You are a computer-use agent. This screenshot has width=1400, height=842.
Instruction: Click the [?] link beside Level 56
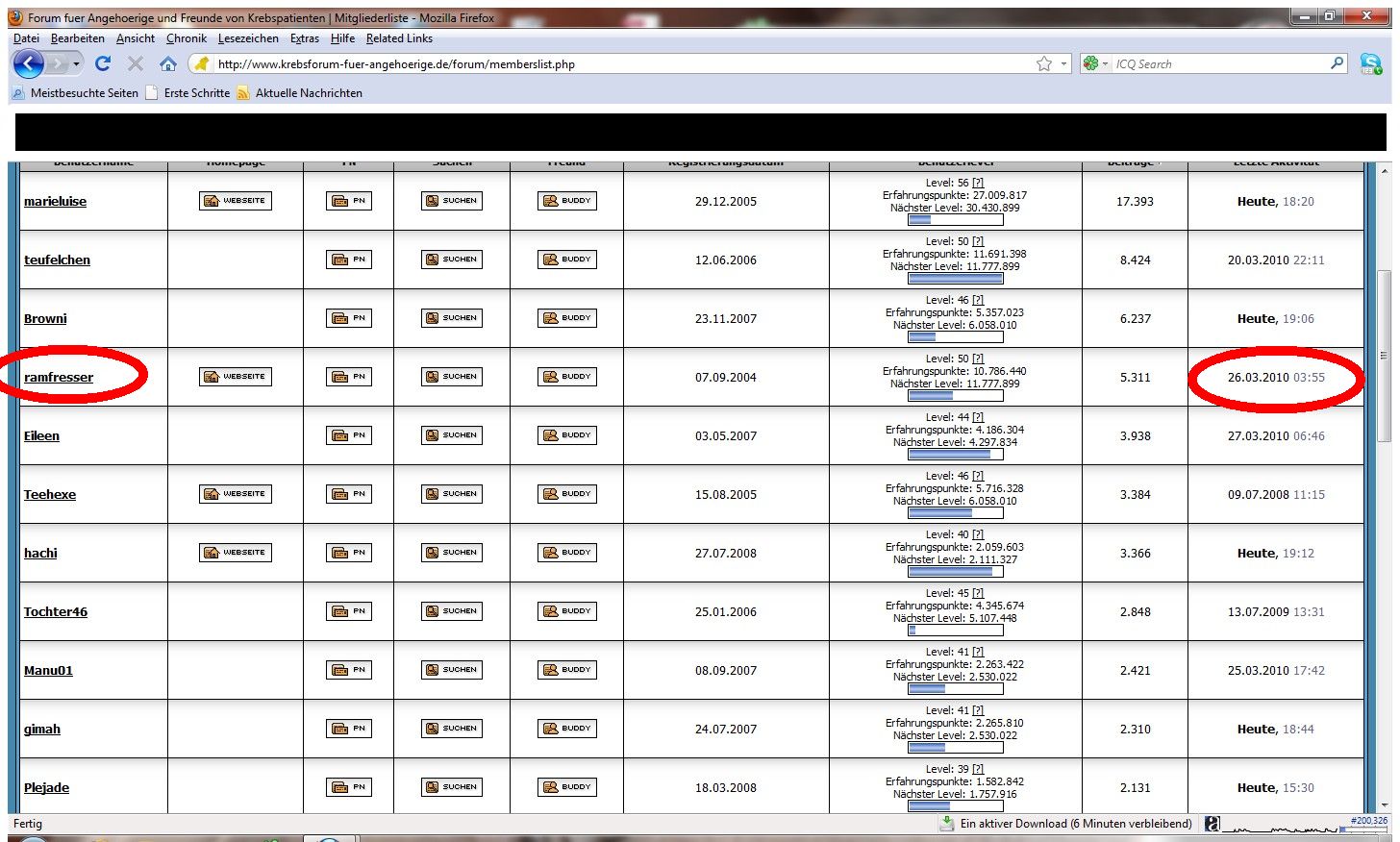click(x=978, y=183)
